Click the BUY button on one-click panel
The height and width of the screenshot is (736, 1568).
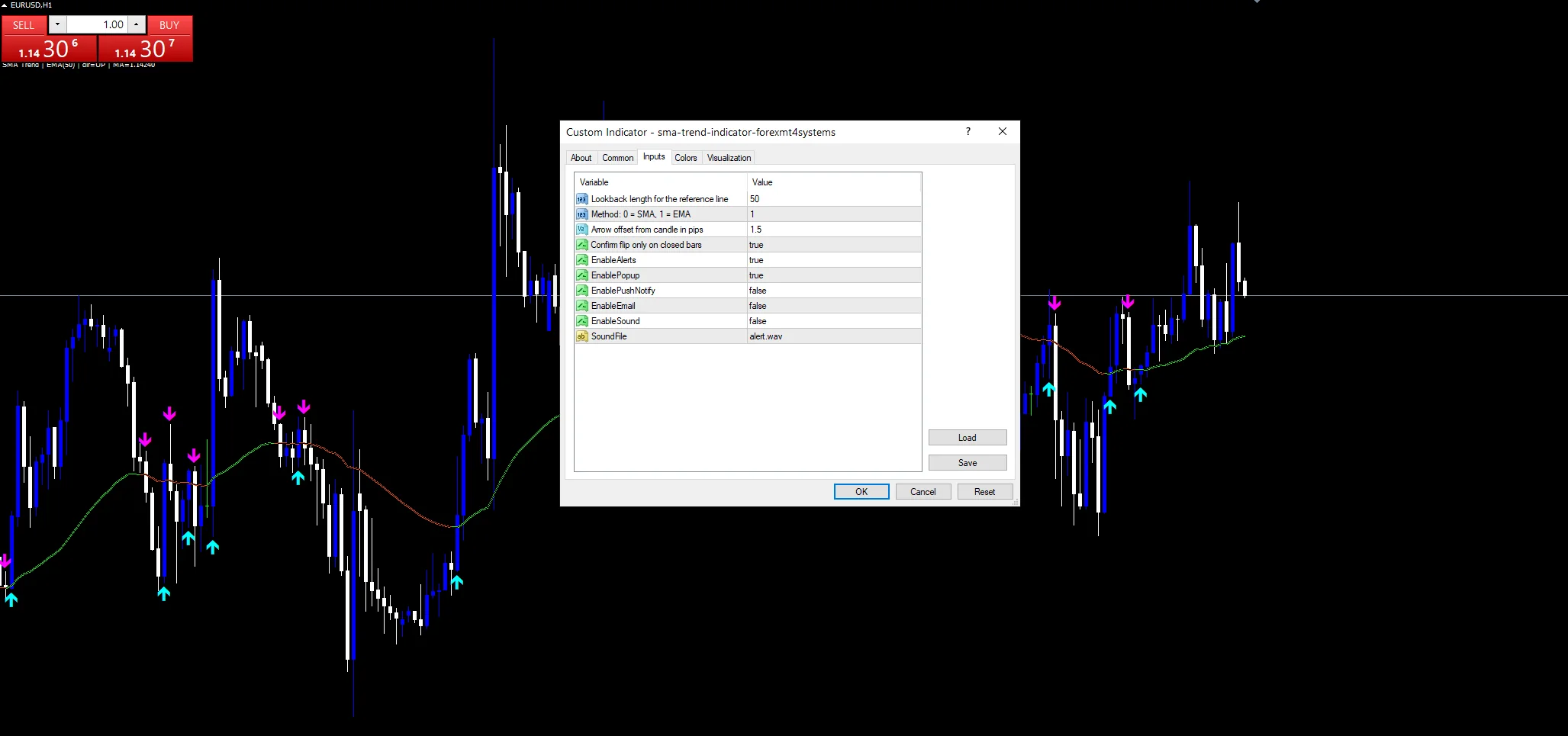pos(169,25)
